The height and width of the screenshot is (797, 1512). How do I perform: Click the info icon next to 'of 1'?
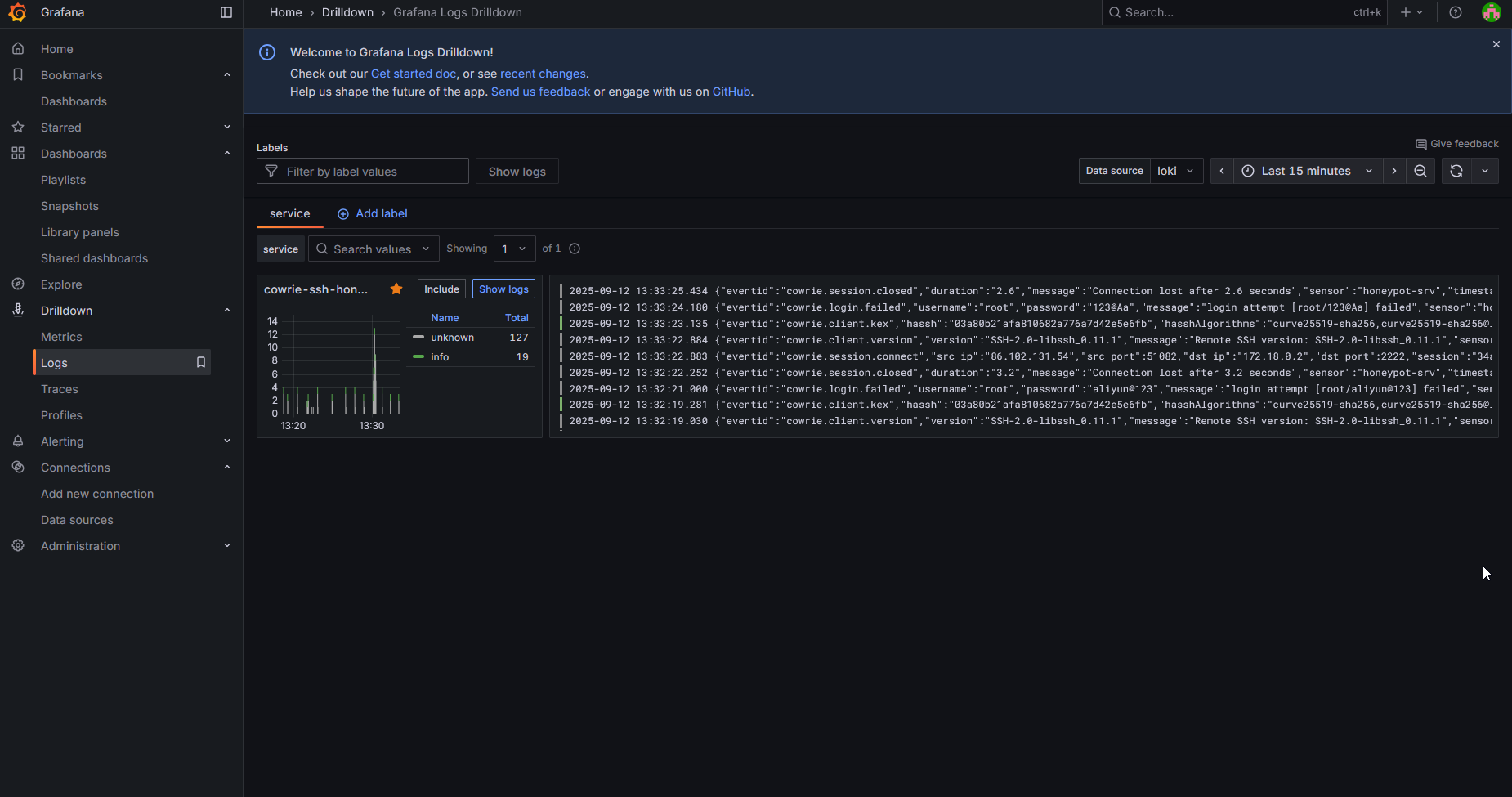click(575, 249)
